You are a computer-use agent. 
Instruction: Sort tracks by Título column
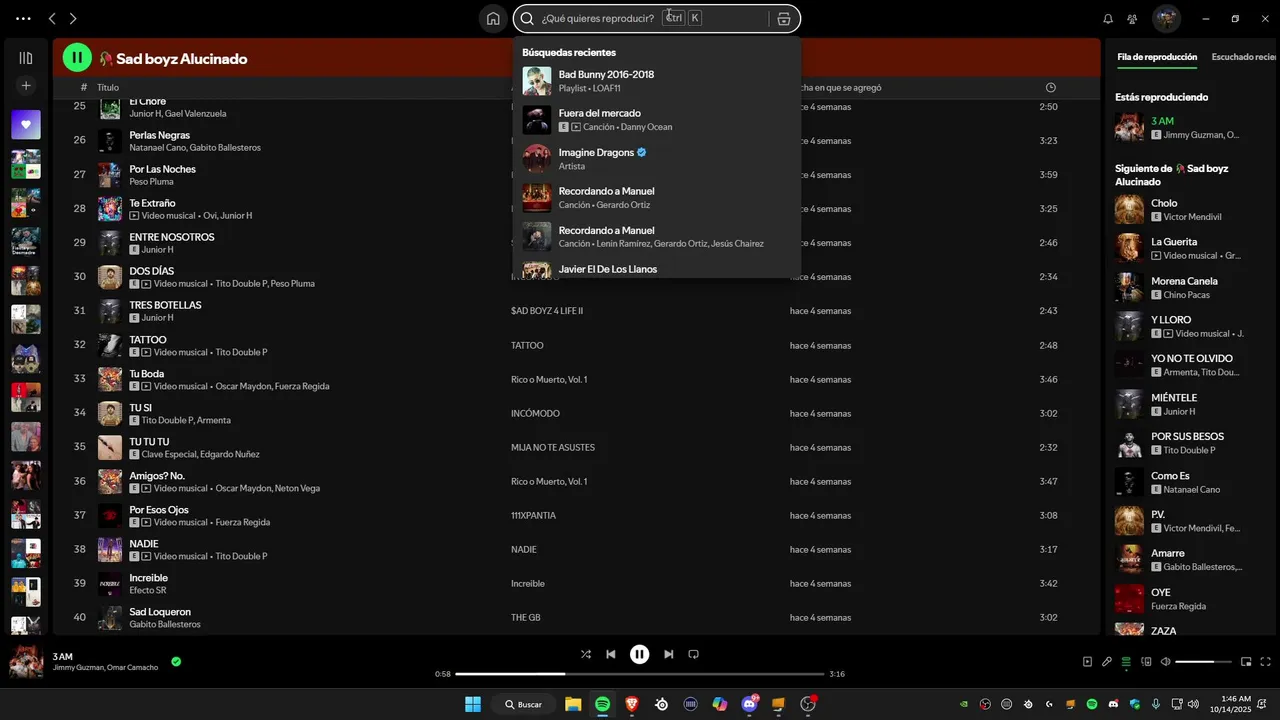[108, 87]
